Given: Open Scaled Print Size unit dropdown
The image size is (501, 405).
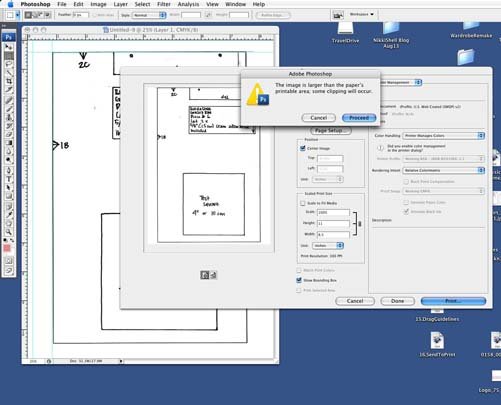Looking at the screenshot, I should click(x=328, y=246).
